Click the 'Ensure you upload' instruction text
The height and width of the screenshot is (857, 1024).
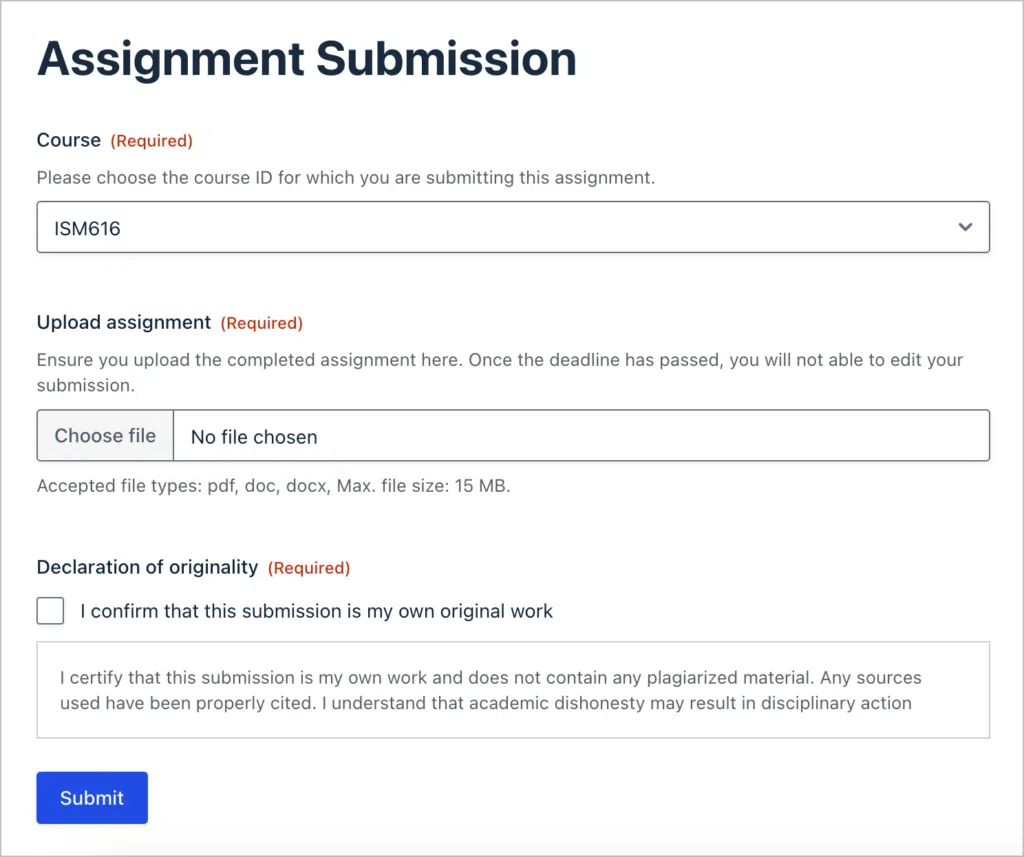point(499,360)
